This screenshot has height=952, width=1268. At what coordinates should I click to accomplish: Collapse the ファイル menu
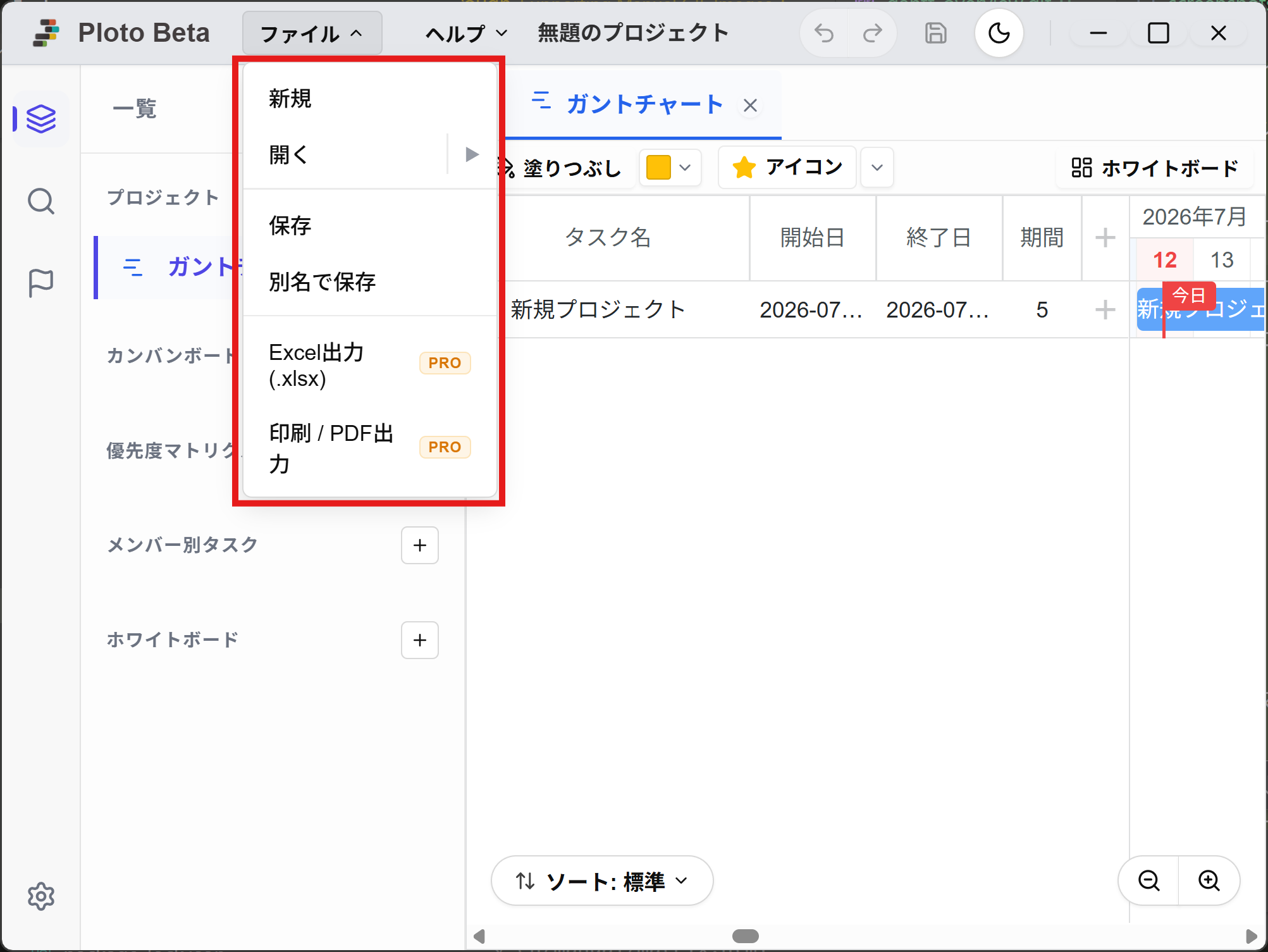(x=312, y=33)
